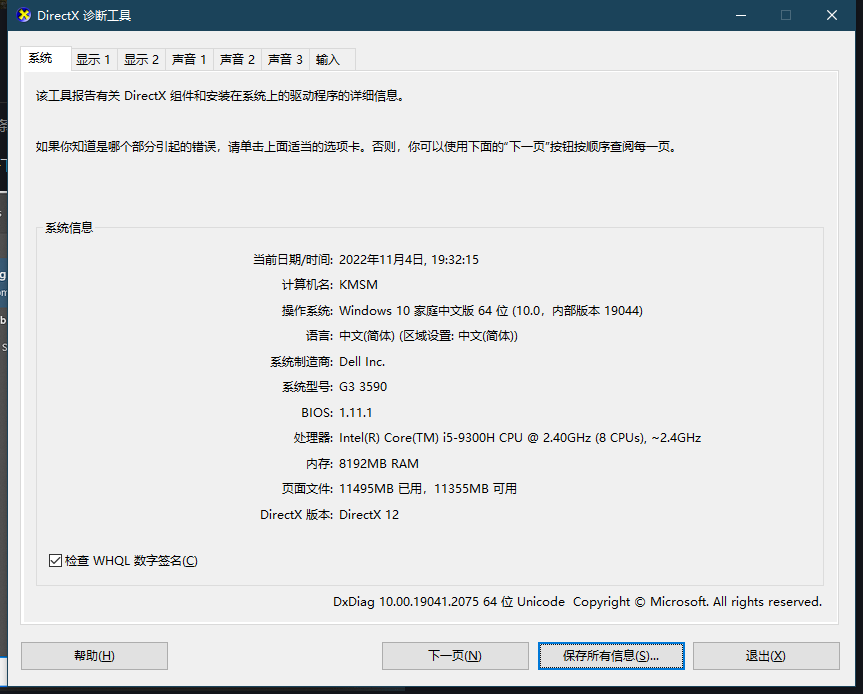Toggle the 检查 WHQL 数字签名 checkbox
The image size is (863, 694).
[55, 560]
